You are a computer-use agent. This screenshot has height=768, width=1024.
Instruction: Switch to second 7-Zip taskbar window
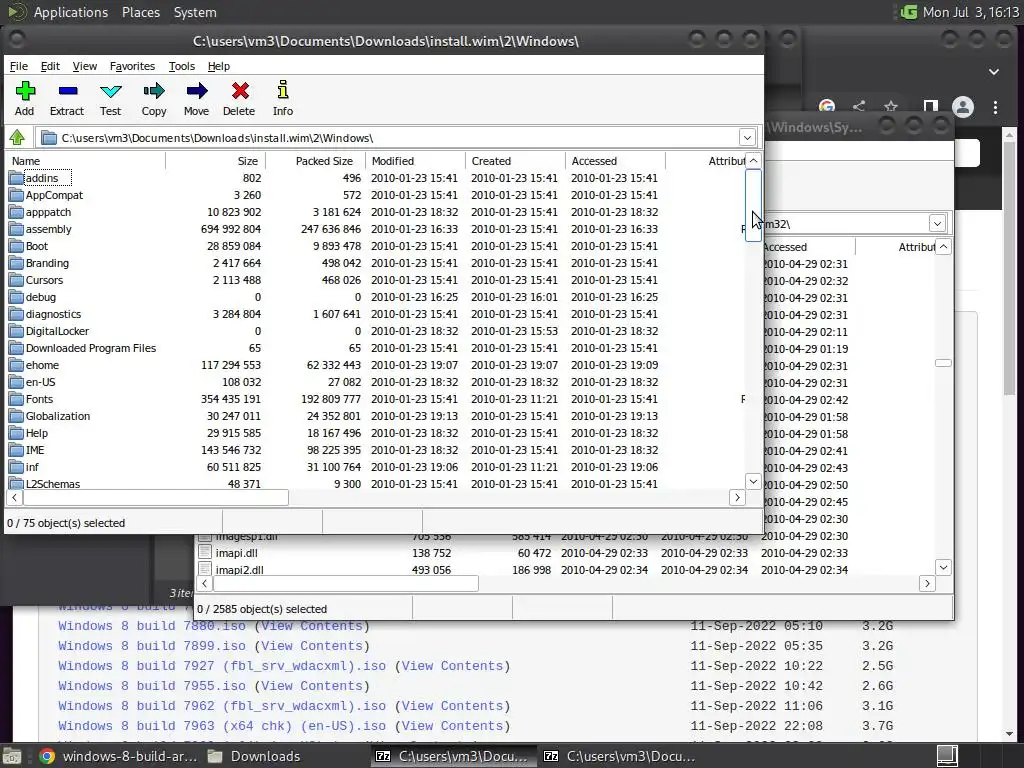[x=620, y=756]
